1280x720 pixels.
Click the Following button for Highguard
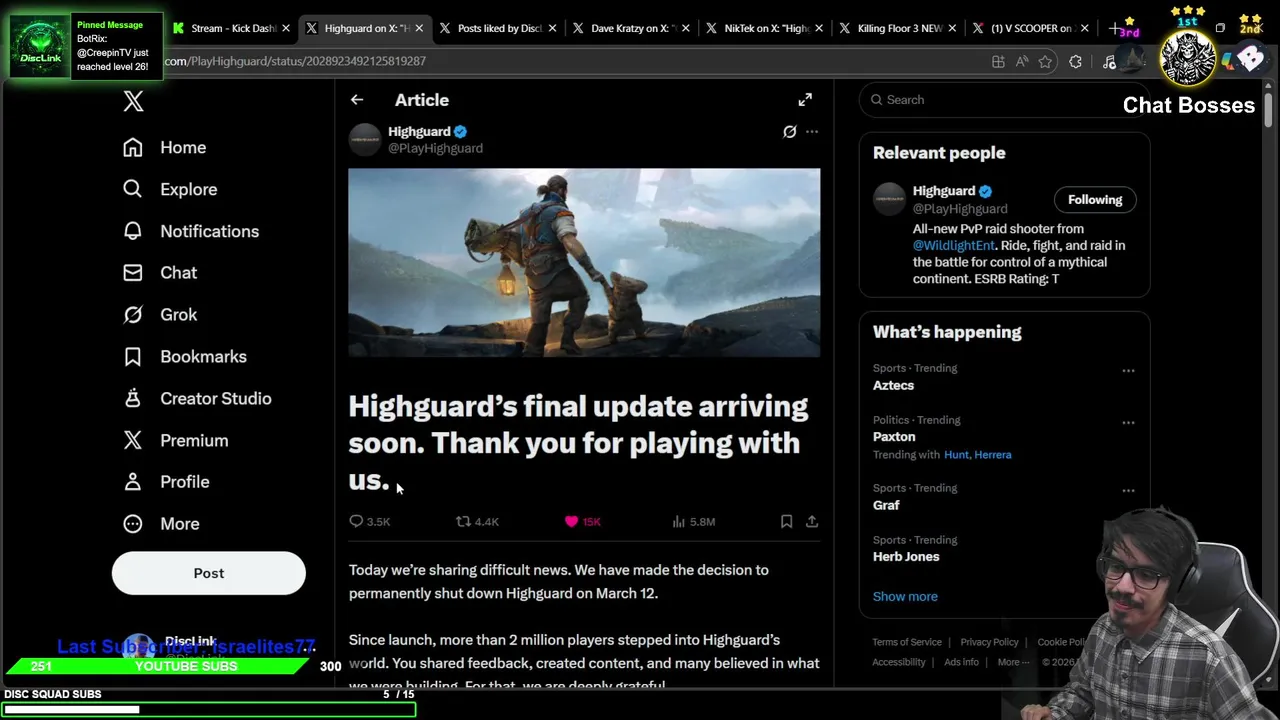coord(1095,199)
